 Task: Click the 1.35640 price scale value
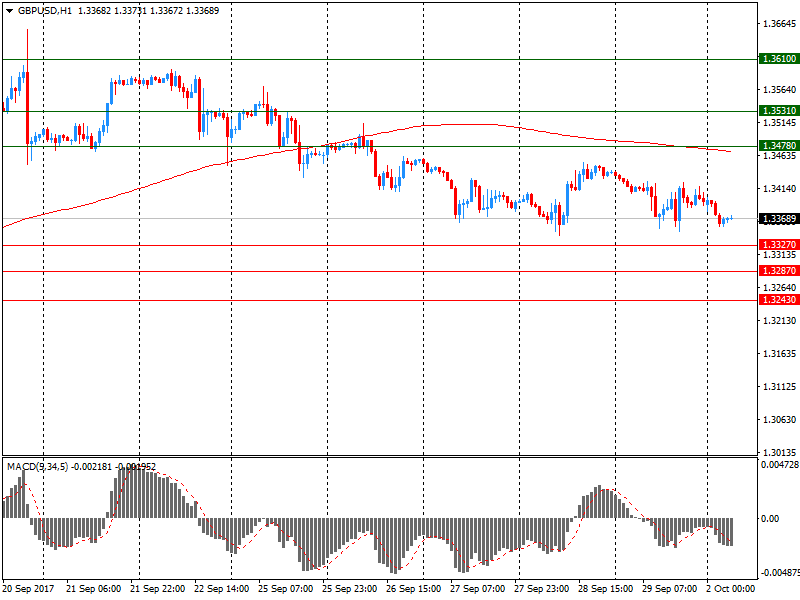coord(779,90)
